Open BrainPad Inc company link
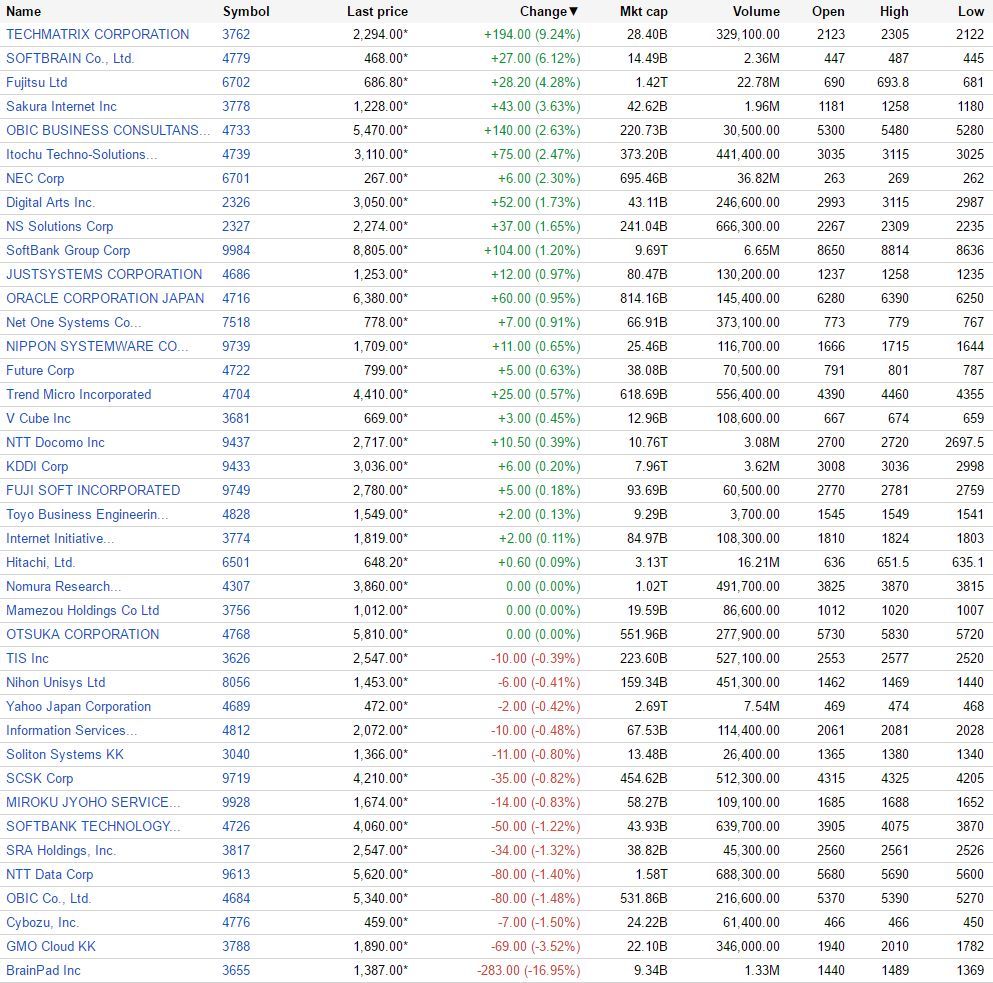Screen dimensions: 993x983 pos(43,971)
